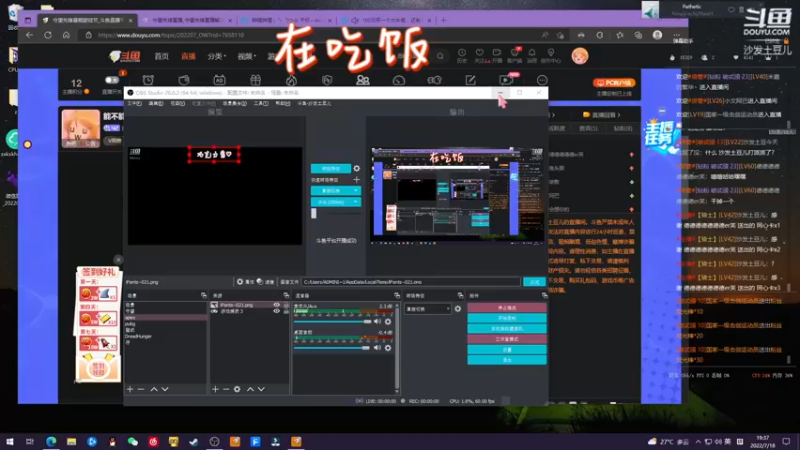Click Douyu search magnifier icon
The height and width of the screenshot is (450, 800).
[440, 56]
